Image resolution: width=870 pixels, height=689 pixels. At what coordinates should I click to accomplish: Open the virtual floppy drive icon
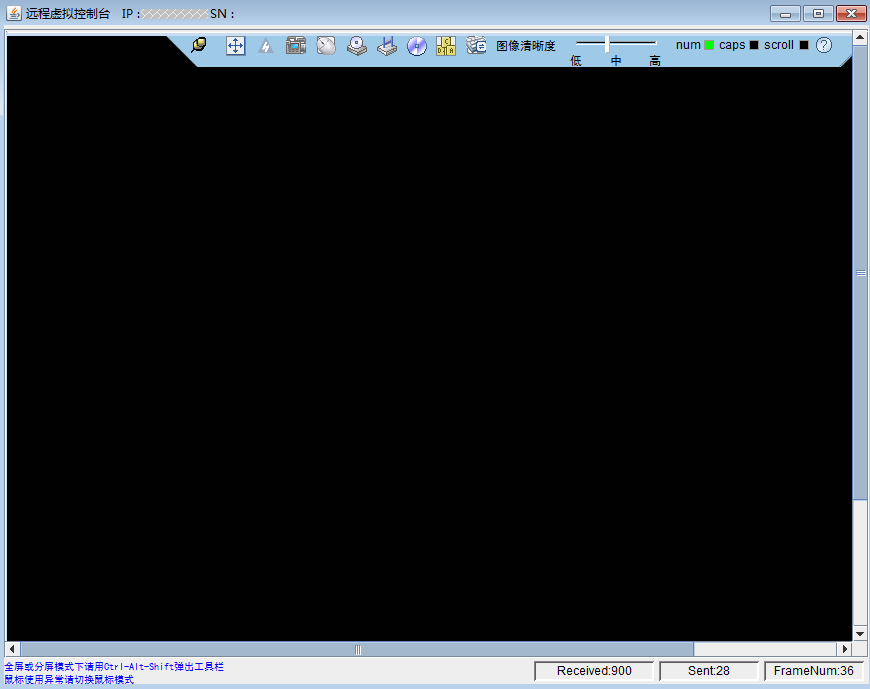click(387, 46)
